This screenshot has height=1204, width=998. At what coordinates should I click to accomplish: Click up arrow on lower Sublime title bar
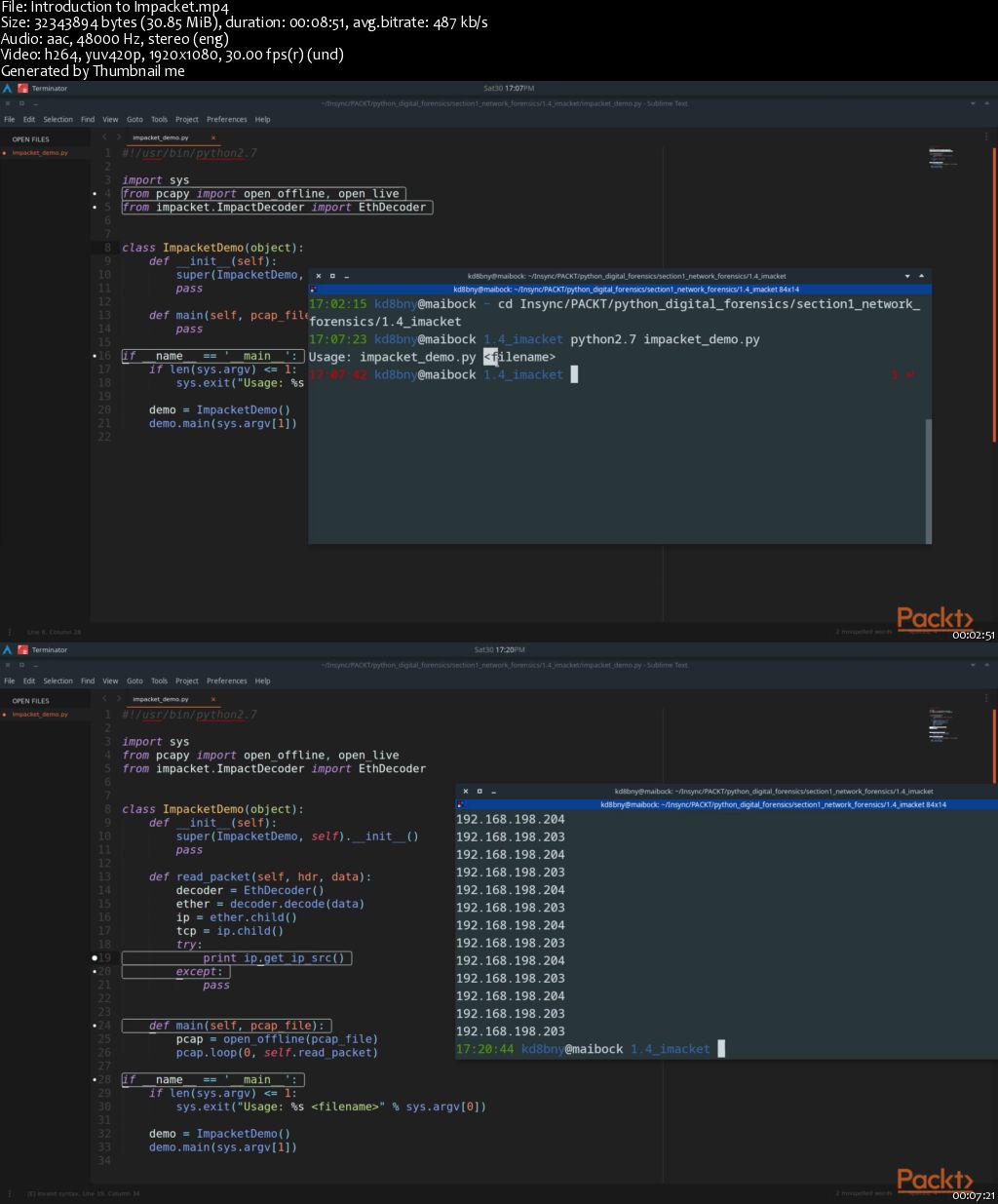pos(987,665)
